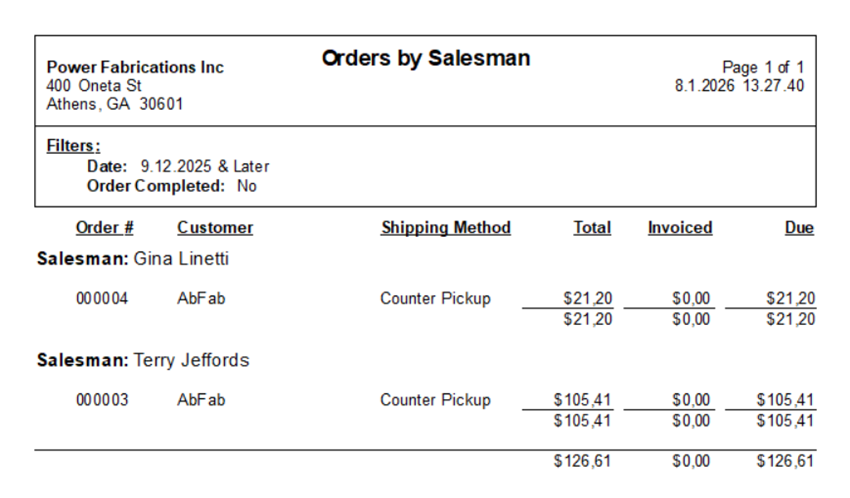Click the Invoiced column header
The width and height of the screenshot is (850, 498).
pos(680,228)
